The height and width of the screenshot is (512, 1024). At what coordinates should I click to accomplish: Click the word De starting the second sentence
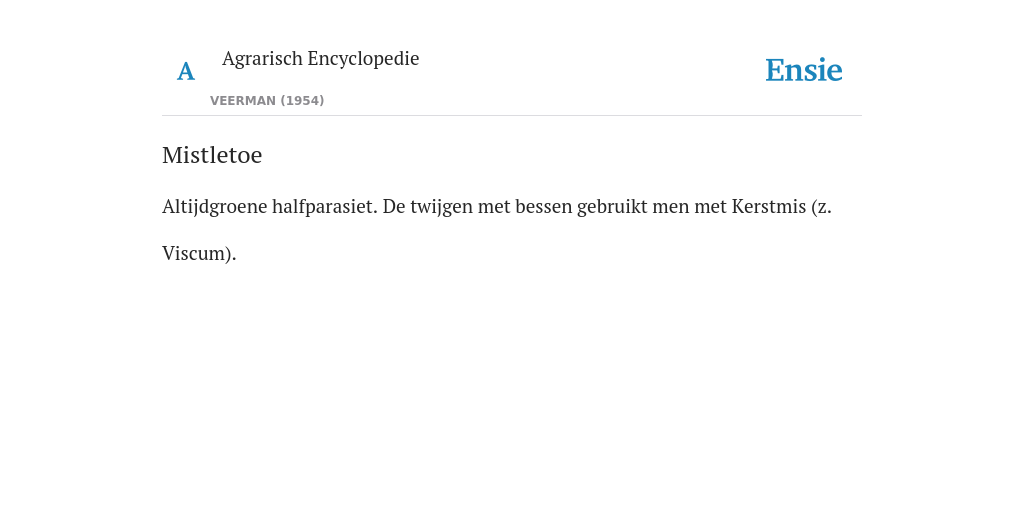point(394,206)
